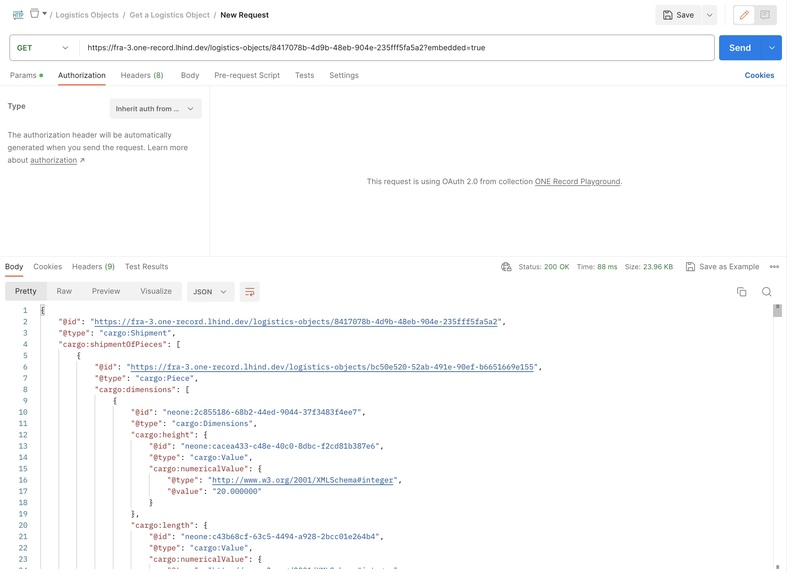Click the New Request title

[244, 15]
